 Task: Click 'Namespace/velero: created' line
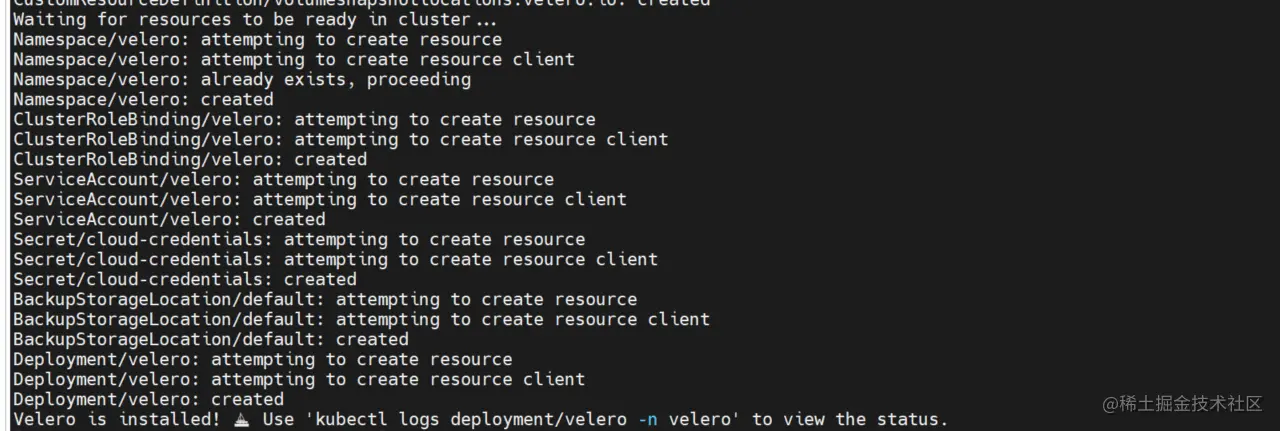coord(143,99)
